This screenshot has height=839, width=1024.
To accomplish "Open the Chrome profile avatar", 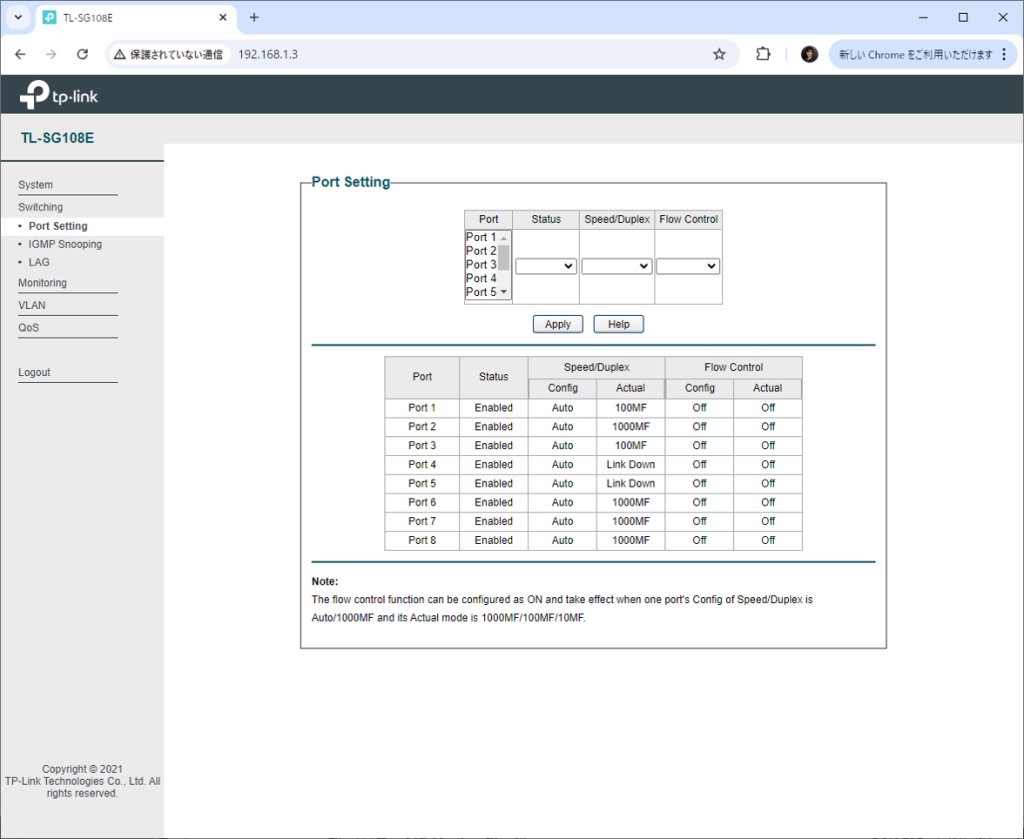I will point(810,54).
